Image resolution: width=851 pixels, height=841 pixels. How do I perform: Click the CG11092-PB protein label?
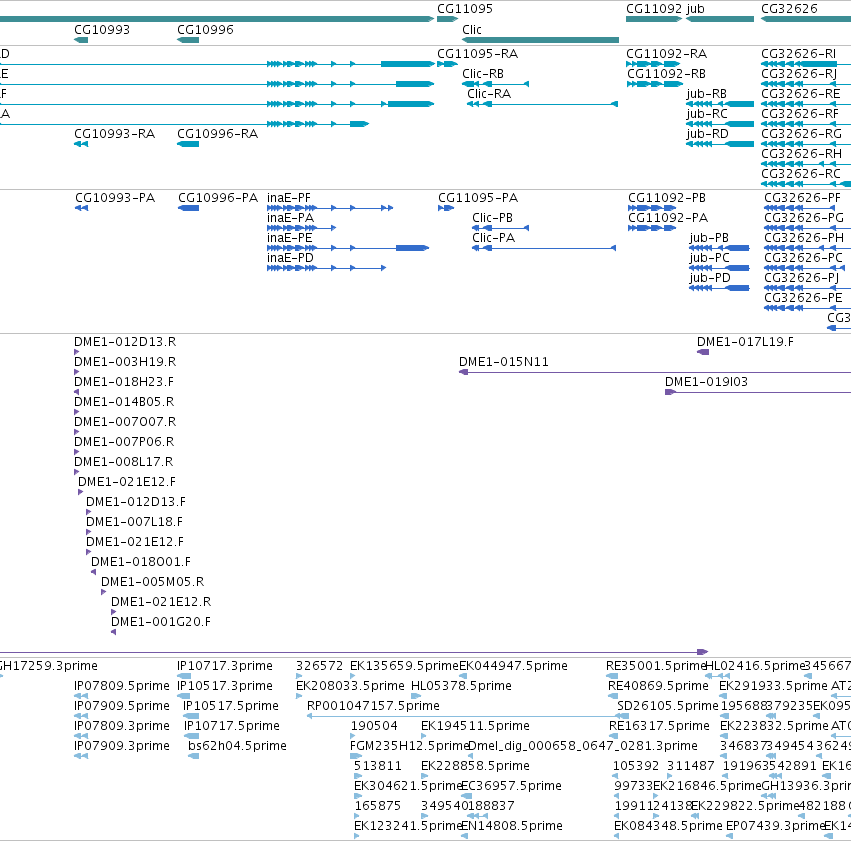coord(667,198)
